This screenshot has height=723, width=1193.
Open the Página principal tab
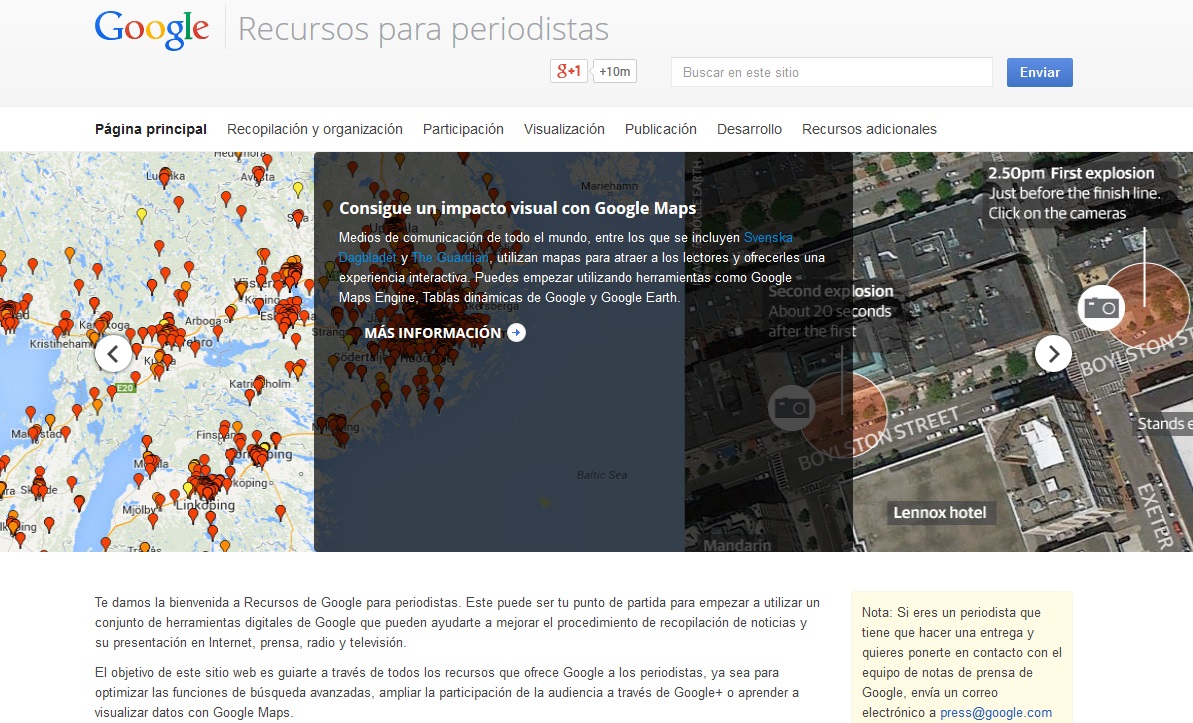[151, 129]
